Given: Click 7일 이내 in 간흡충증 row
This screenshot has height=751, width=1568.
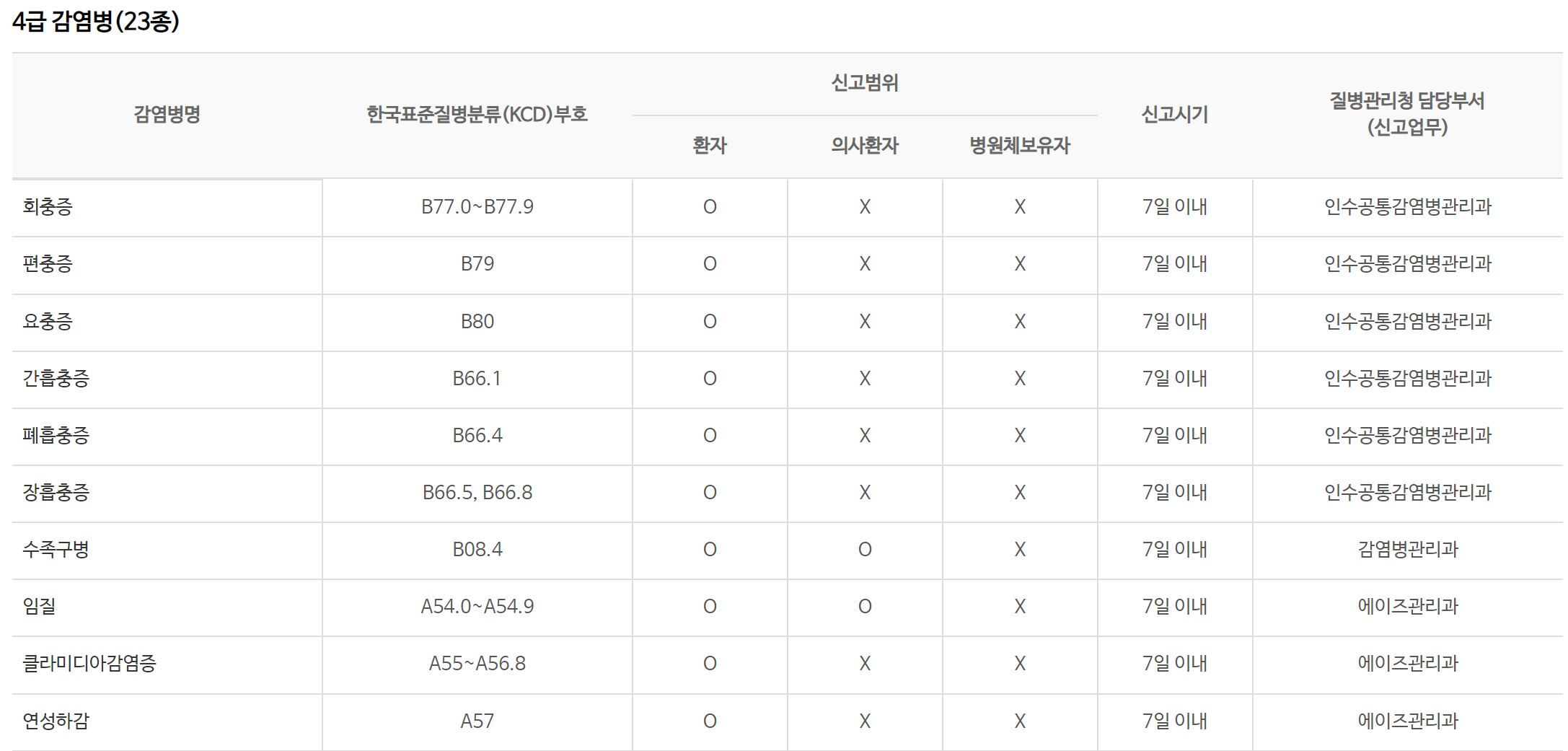Looking at the screenshot, I should [1175, 379].
